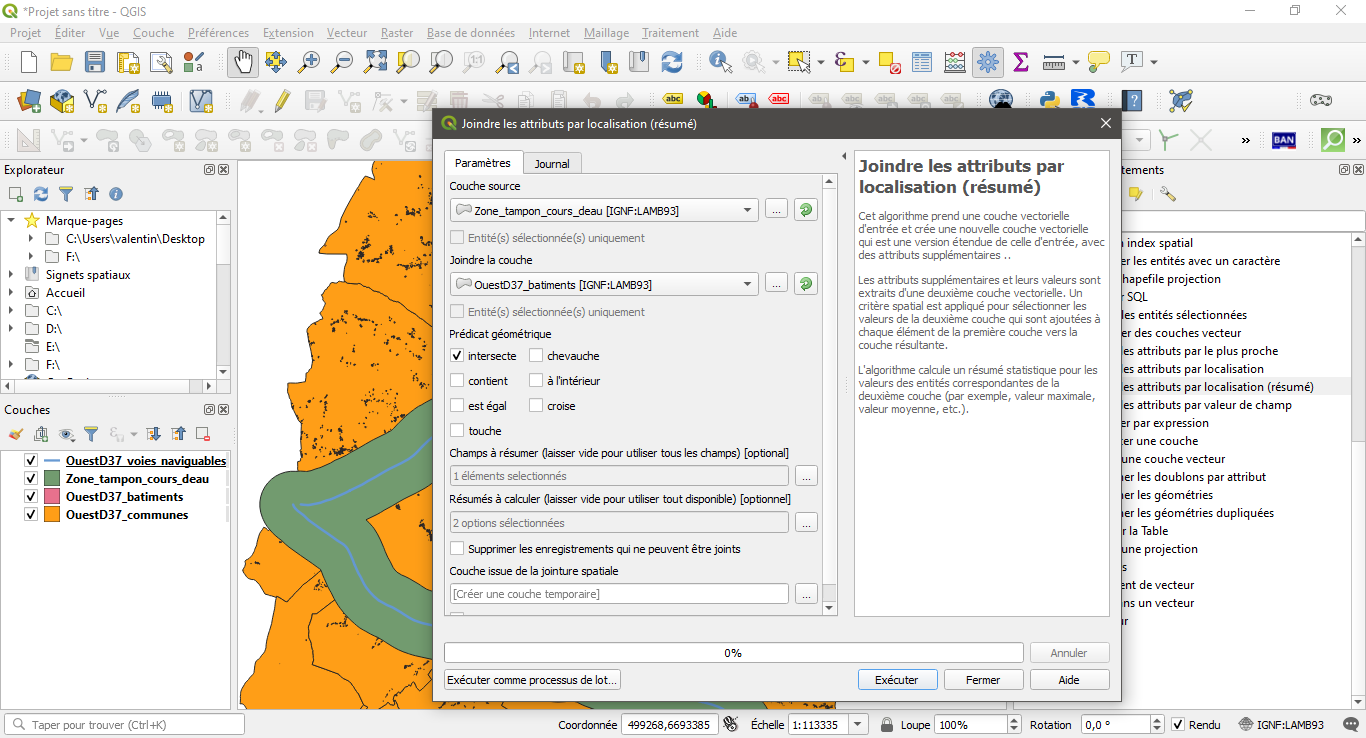Open project with folder icon
The height and width of the screenshot is (738, 1366).
pyautogui.click(x=62, y=62)
